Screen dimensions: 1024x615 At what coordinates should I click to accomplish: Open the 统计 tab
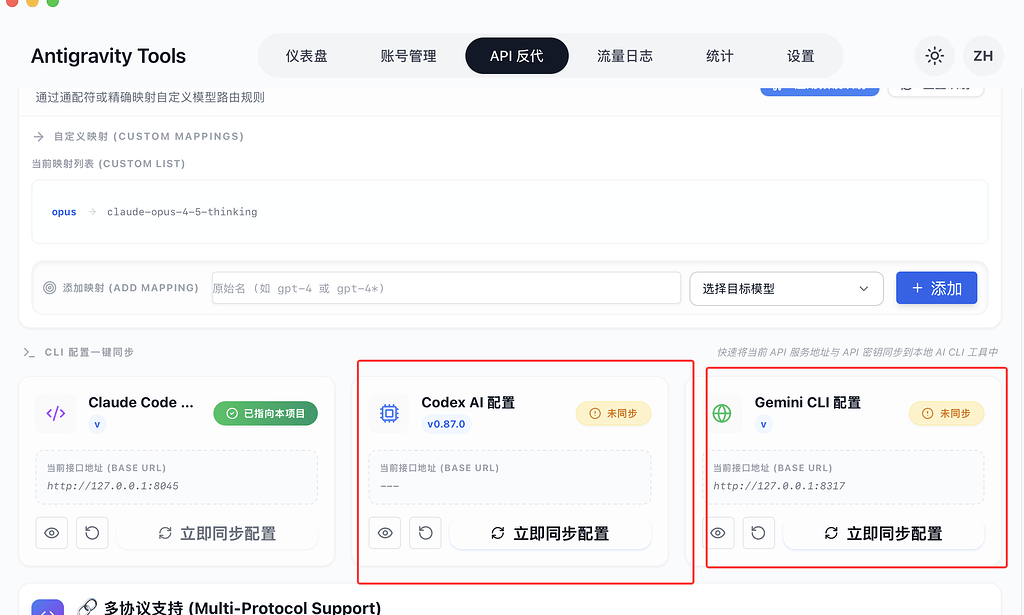[720, 55]
